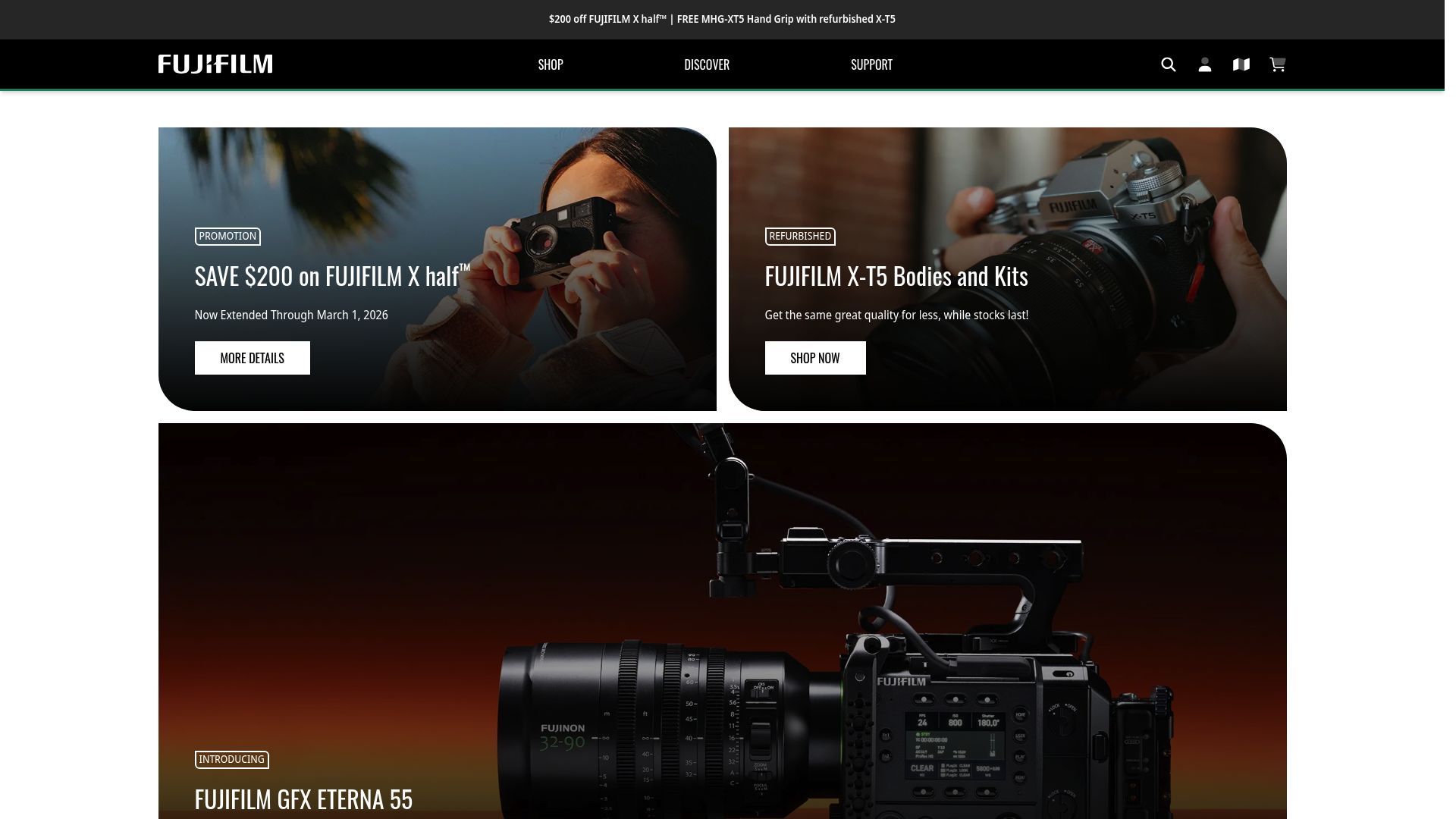Open the shopping cart icon

pos(1278,64)
